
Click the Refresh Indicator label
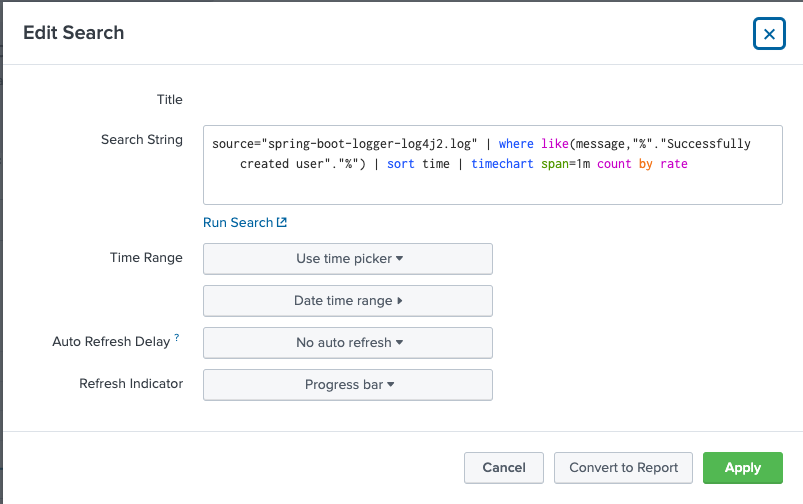coord(131,384)
